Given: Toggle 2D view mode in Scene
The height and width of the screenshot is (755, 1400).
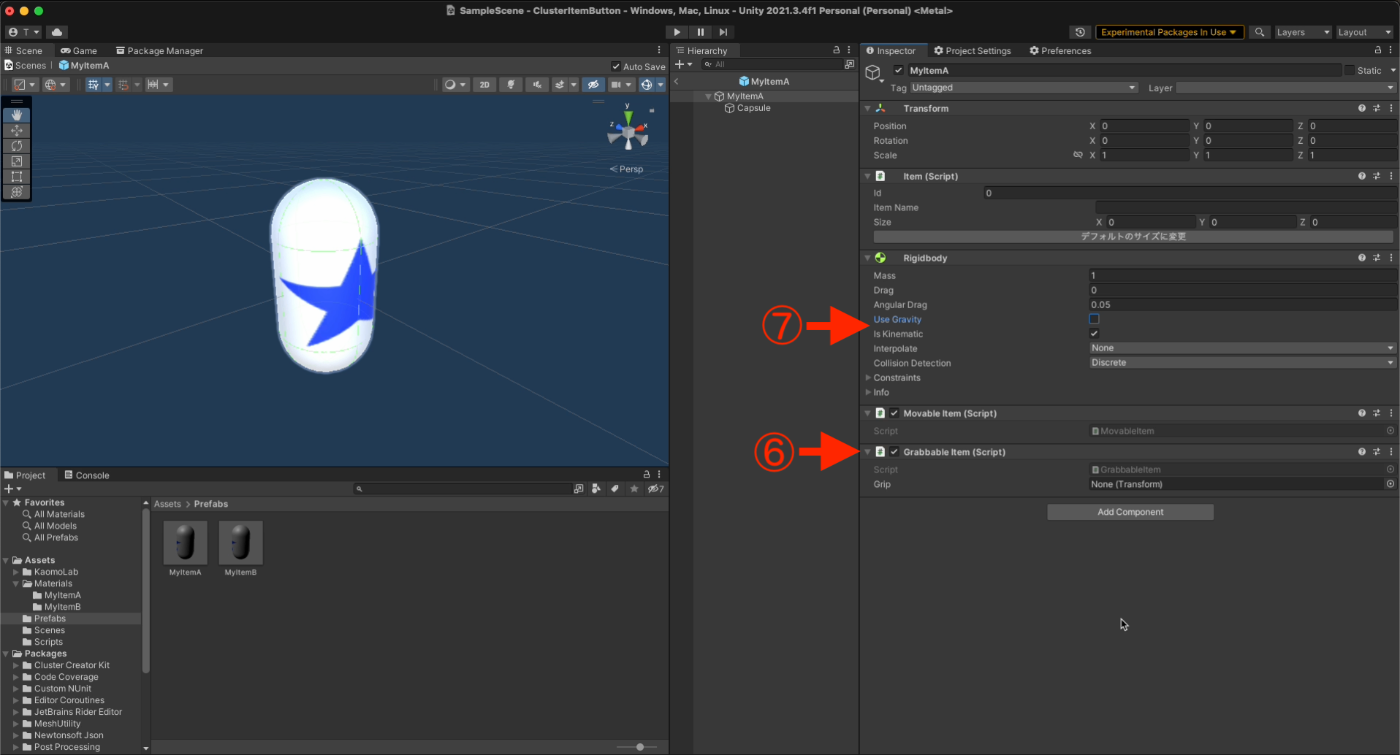Looking at the screenshot, I should (x=484, y=85).
